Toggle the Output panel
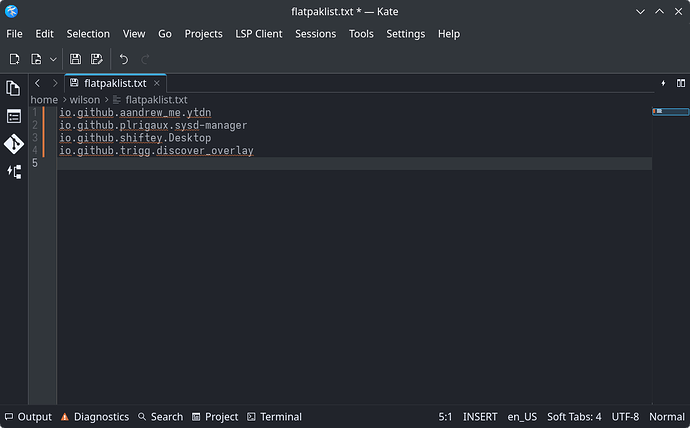This screenshot has height=428, width=690. [28, 417]
